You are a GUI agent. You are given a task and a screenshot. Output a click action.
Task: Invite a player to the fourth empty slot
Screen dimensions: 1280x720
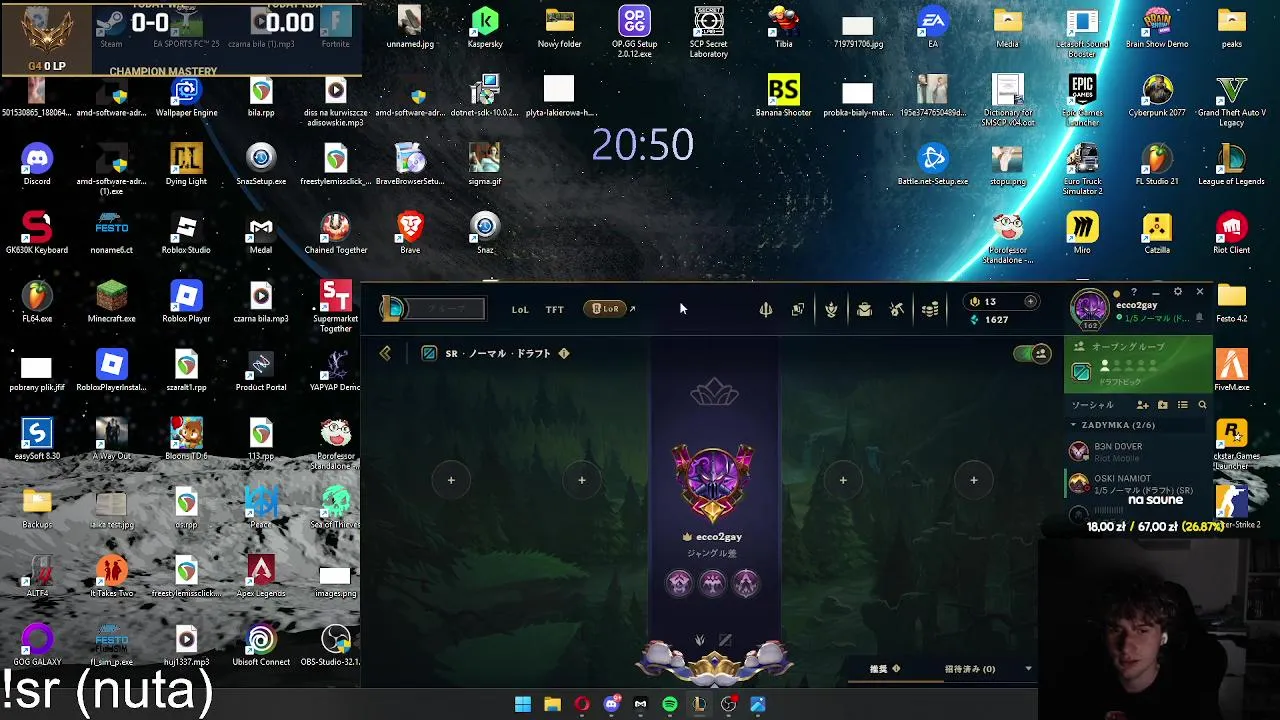point(974,480)
